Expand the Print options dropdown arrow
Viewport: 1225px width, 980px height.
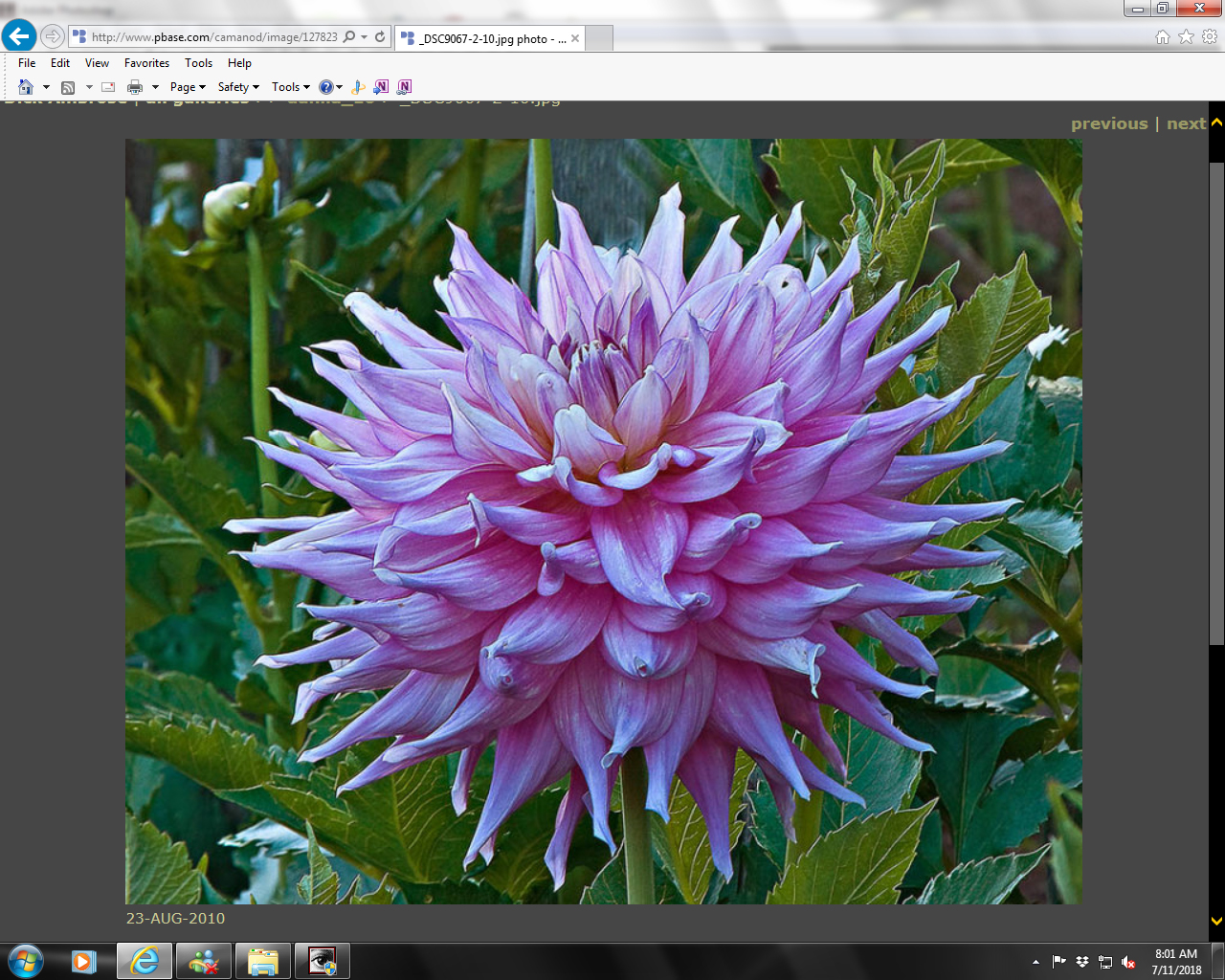[x=155, y=87]
